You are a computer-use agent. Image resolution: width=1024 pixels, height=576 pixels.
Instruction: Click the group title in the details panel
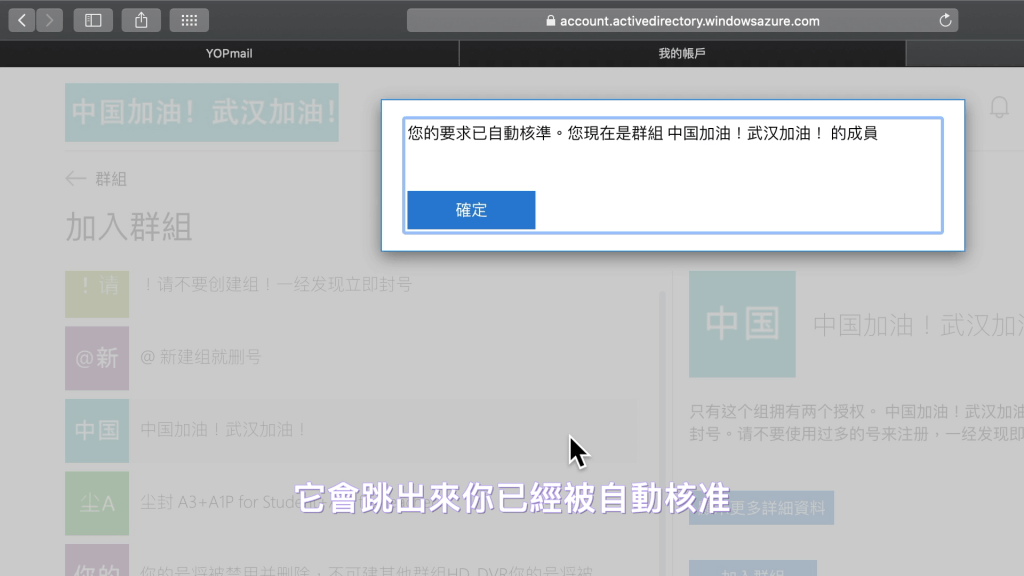[x=918, y=325]
